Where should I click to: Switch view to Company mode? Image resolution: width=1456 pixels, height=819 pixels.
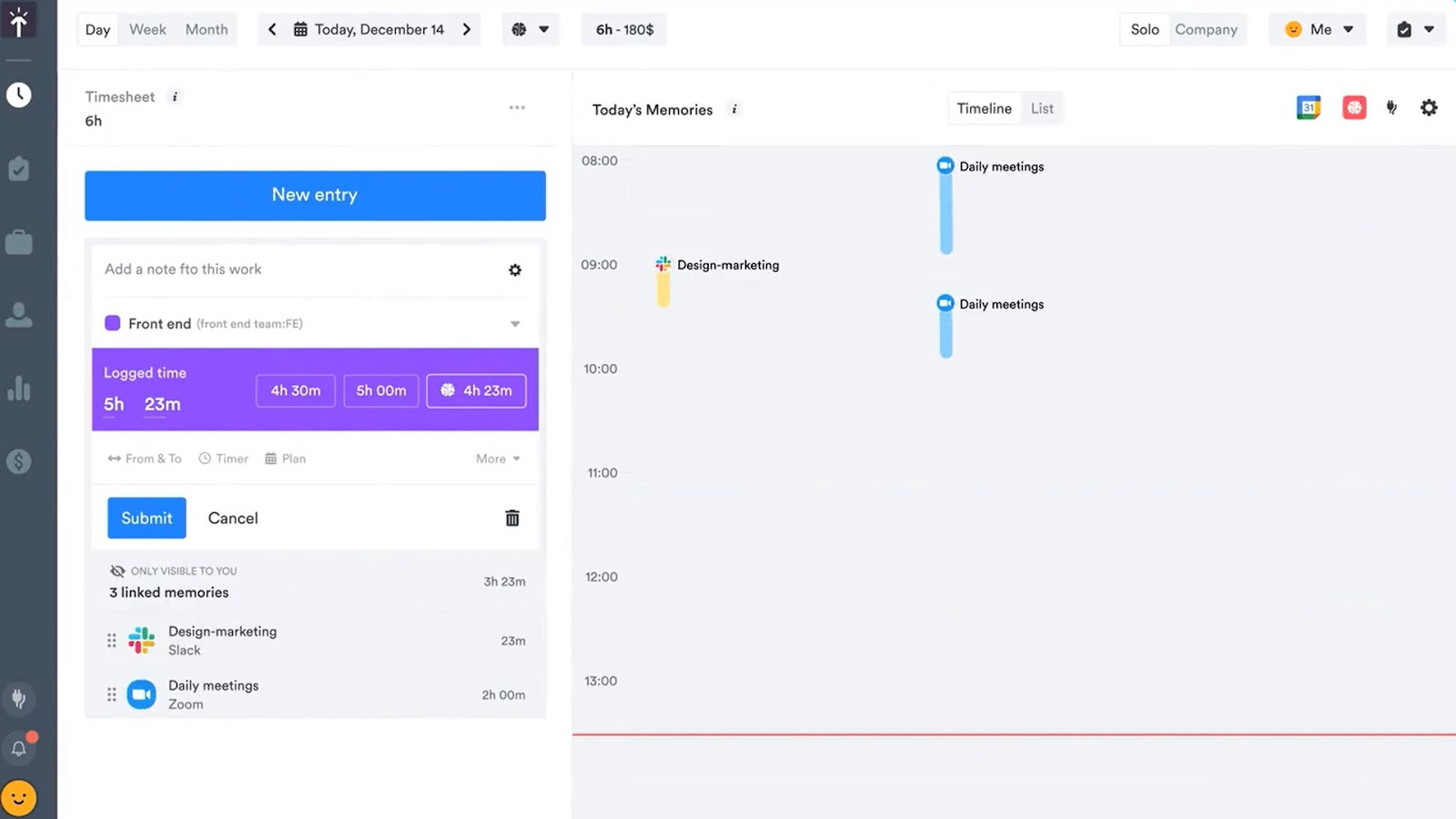(1207, 29)
